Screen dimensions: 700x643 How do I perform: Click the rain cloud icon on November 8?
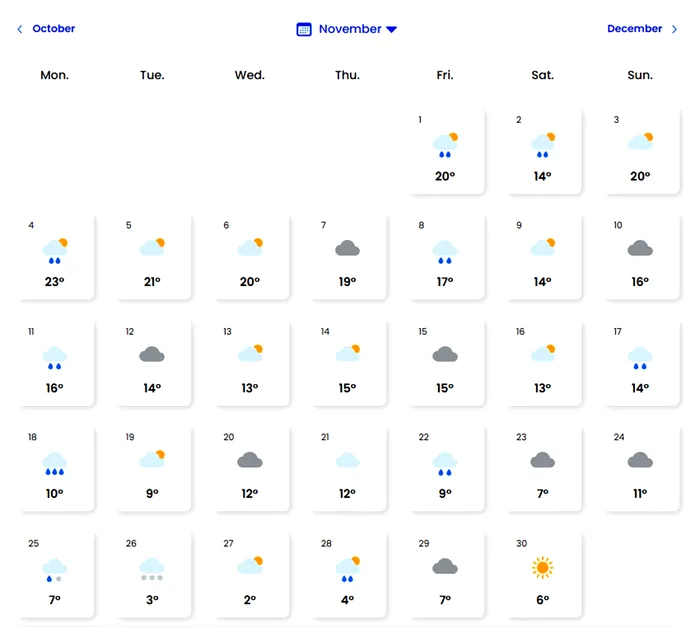click(445, 252)
